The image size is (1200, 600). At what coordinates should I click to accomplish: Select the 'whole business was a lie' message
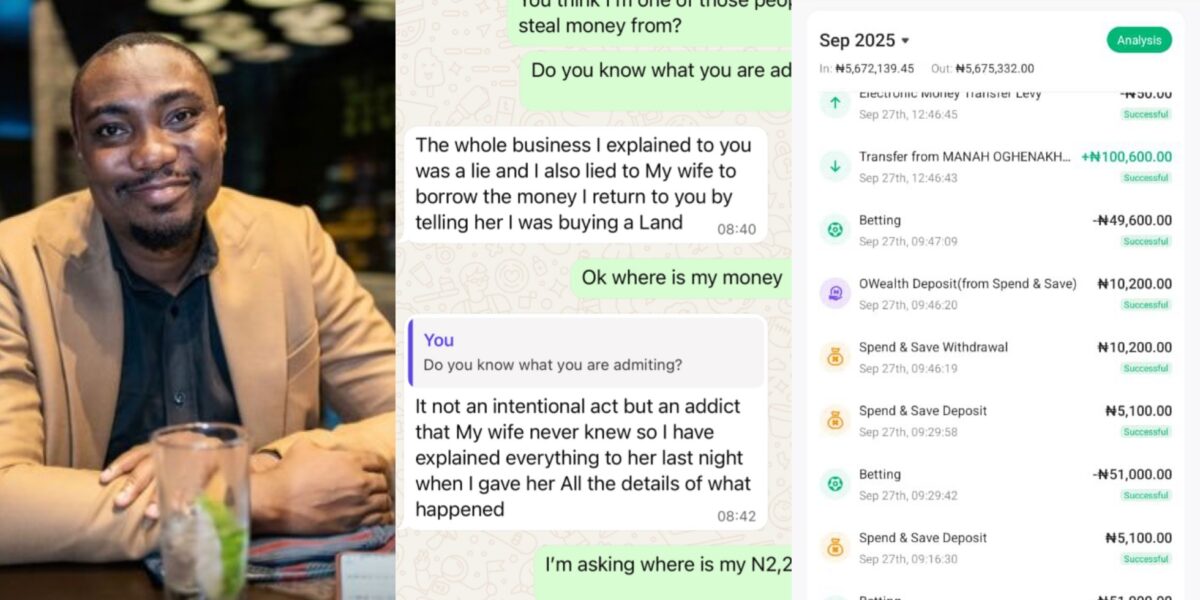pos(586,184)
